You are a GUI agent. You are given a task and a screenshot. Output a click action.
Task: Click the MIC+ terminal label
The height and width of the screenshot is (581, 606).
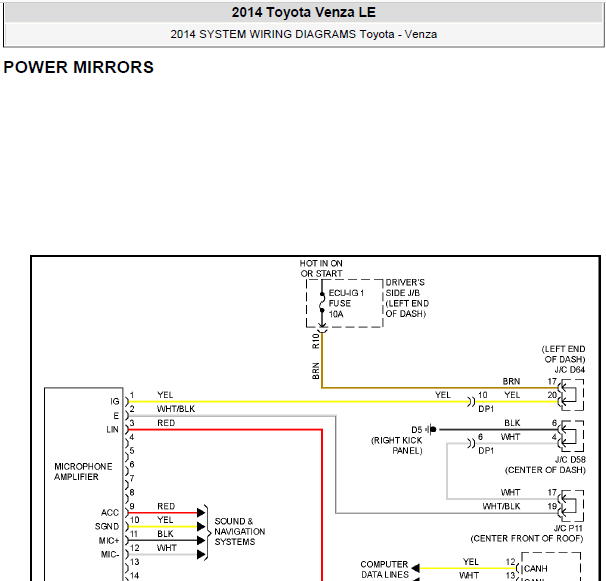point(109,540)
